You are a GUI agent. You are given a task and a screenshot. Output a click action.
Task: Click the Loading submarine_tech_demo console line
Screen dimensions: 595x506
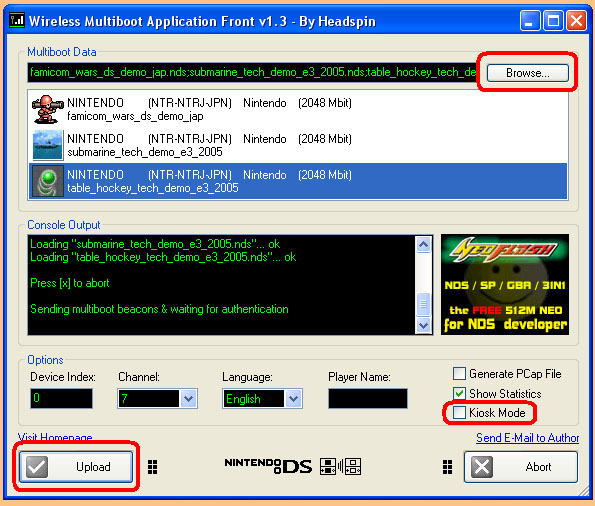click(155, 244)
